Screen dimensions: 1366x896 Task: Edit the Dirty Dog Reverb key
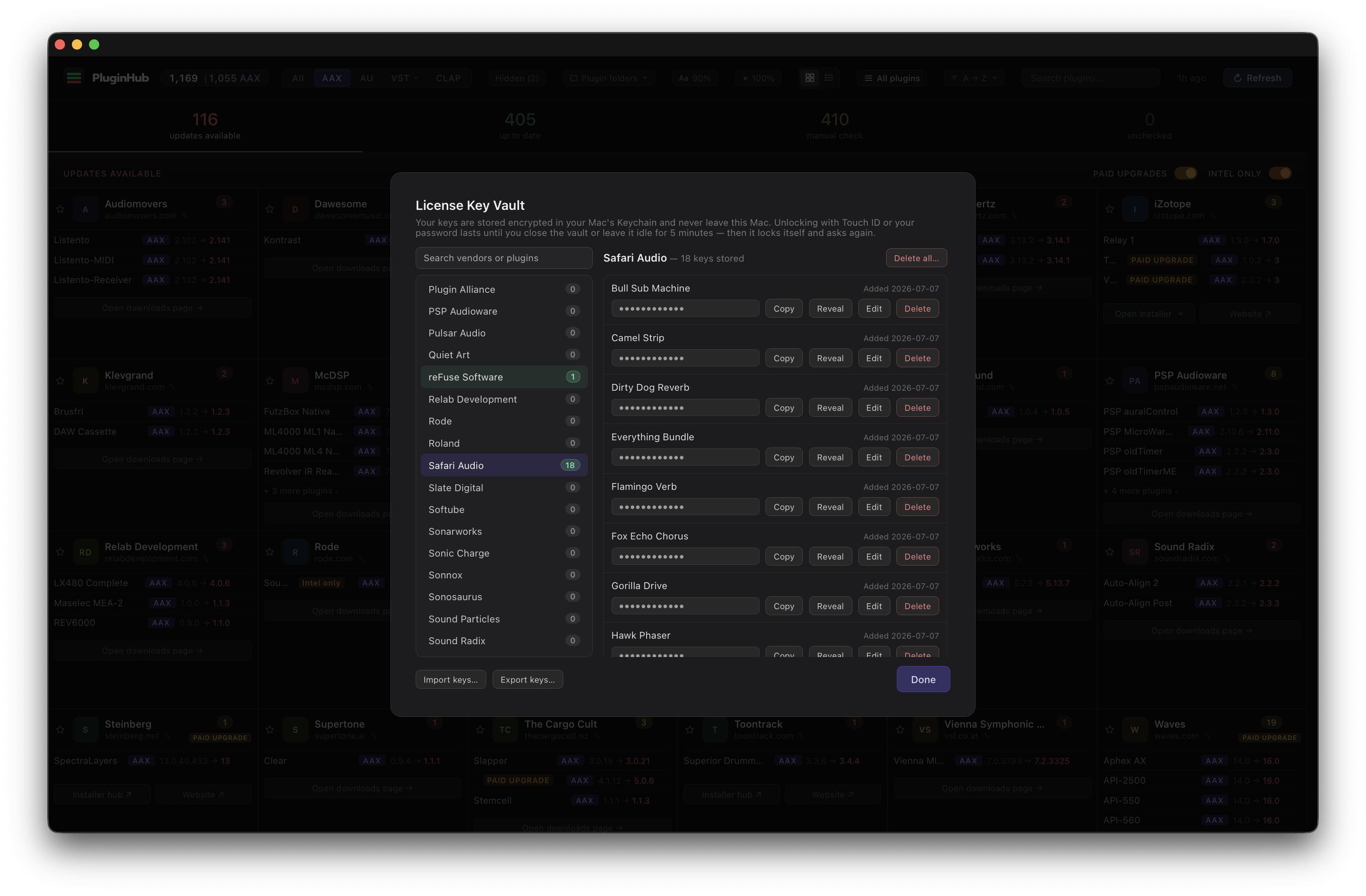(x=874, y=408)
